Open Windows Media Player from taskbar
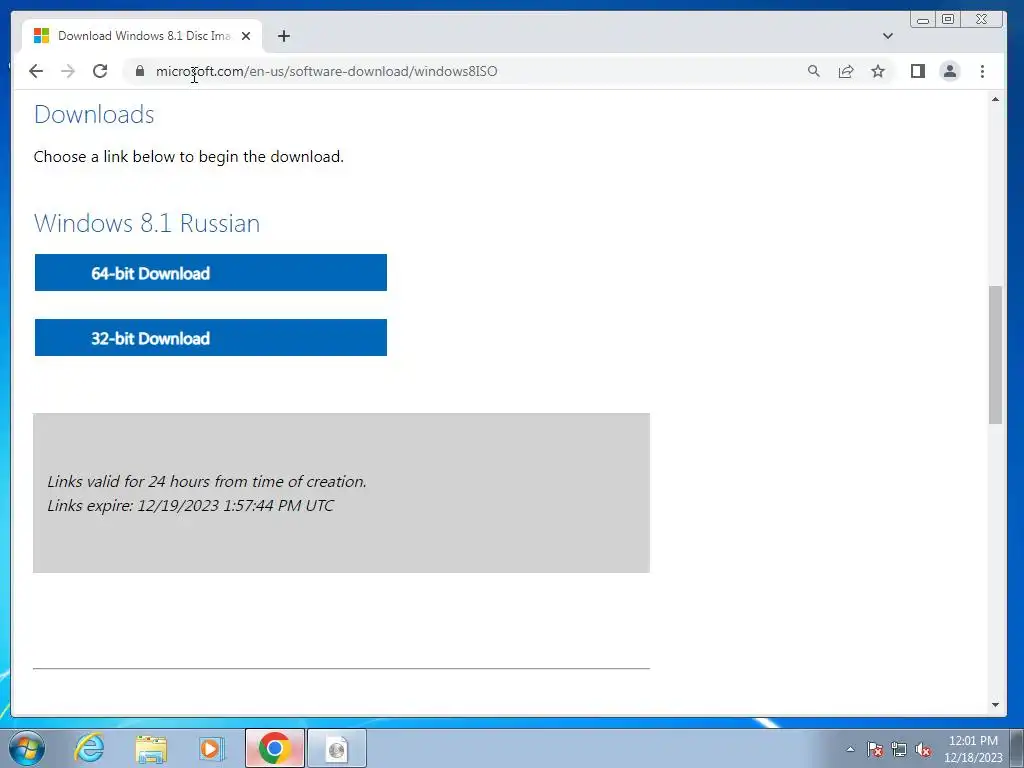Image resolution: width=1024 pixels, height=768 pixels. 211,748
